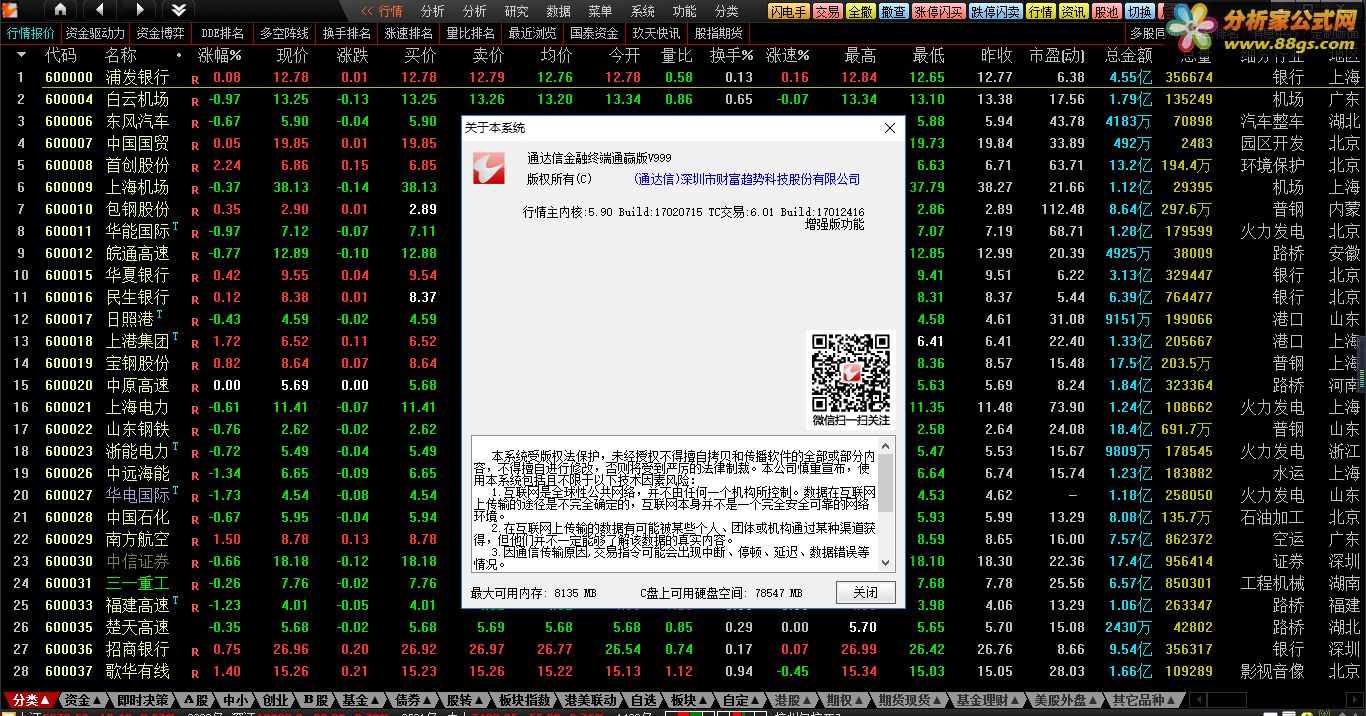
Task: Select the 浦发银行 stock row name
Action: 138,77
